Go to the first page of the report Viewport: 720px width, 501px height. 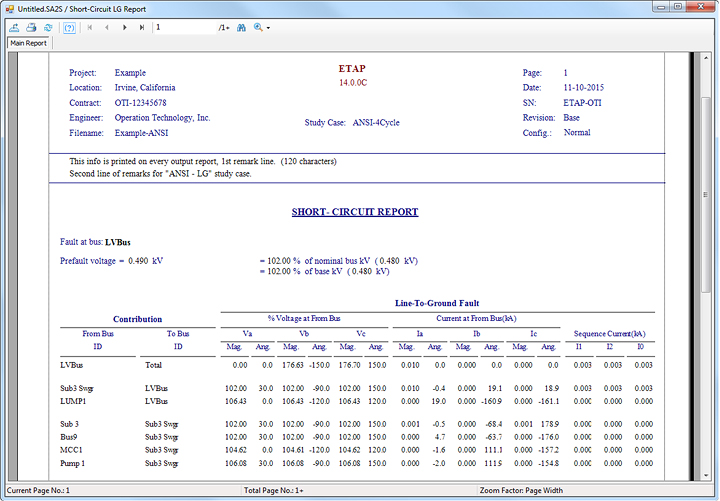[91, 27]
